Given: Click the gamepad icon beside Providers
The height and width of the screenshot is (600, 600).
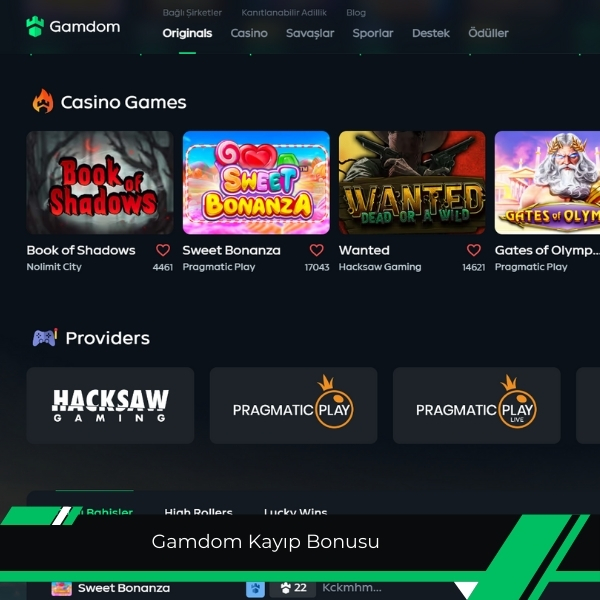Looking at the screenshot, I should pos(45,338).
